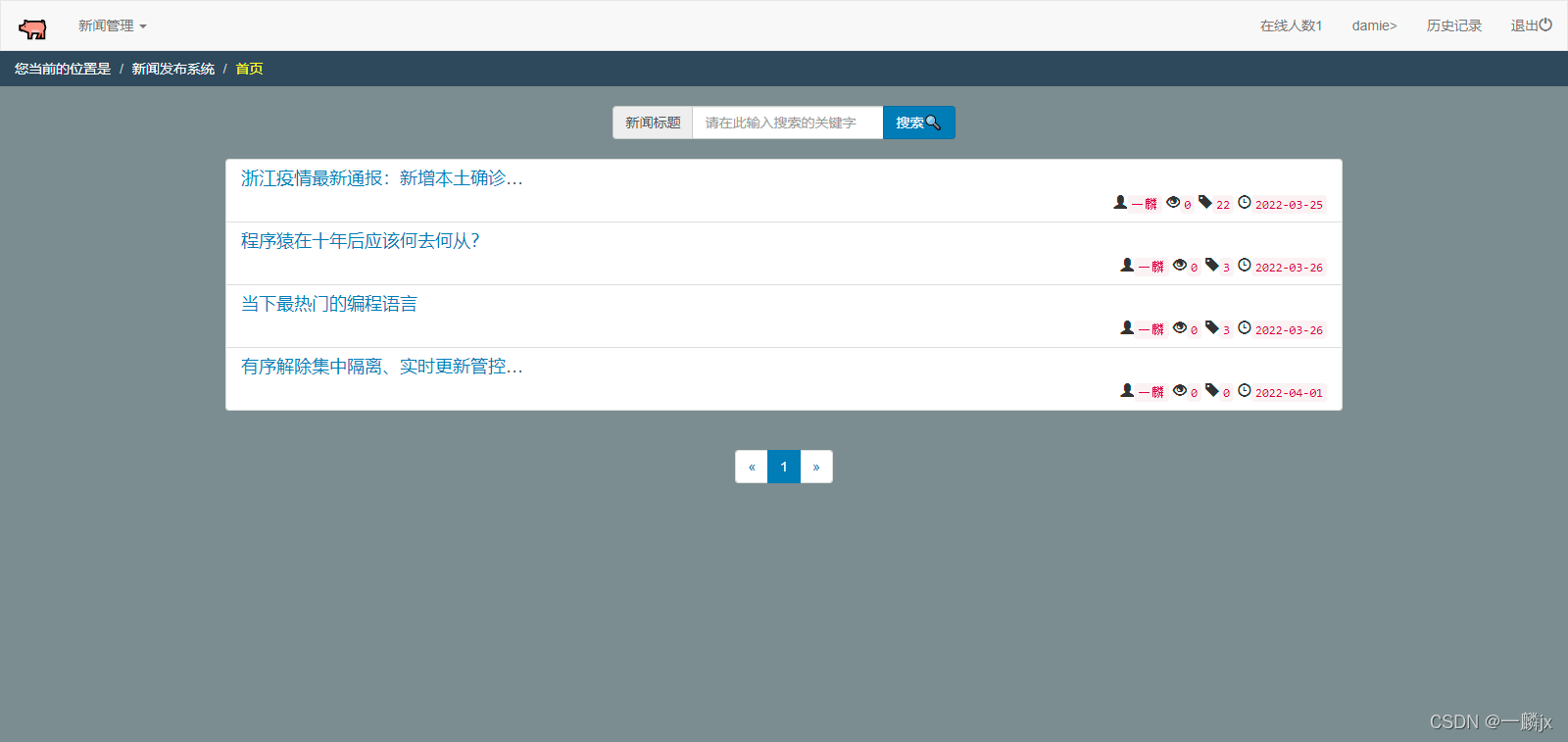
Task: Select page 1 in pagination
Action: coord(784,467)
